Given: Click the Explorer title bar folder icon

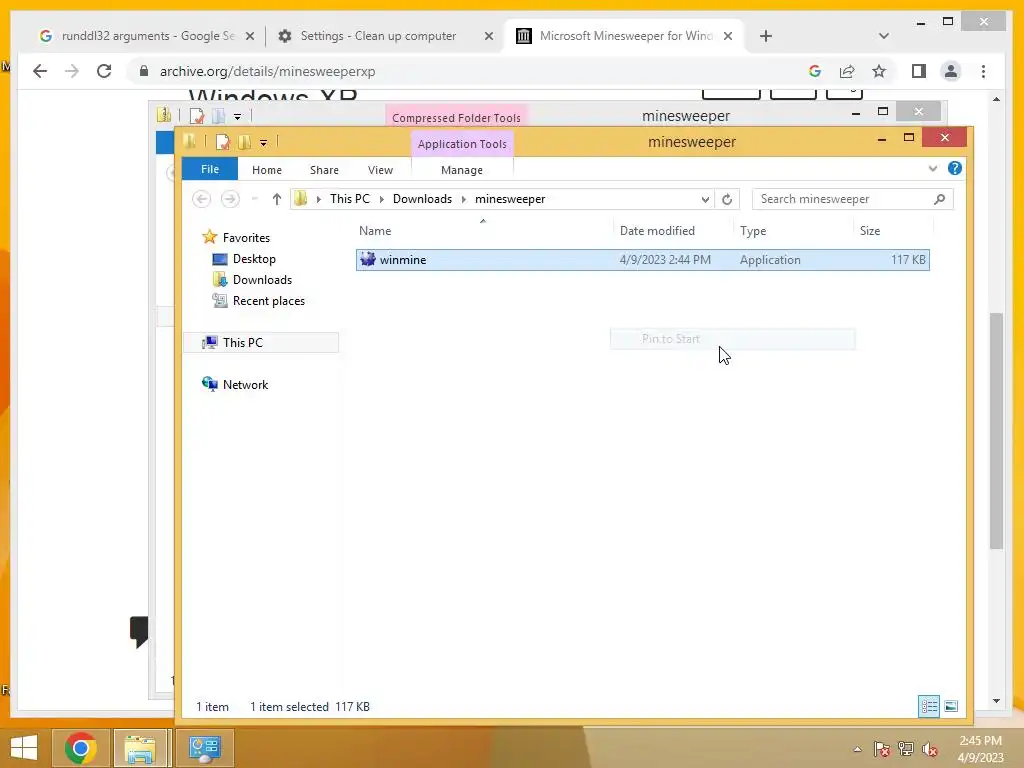Looking at the screenshot, I should [x=189, y=141].
